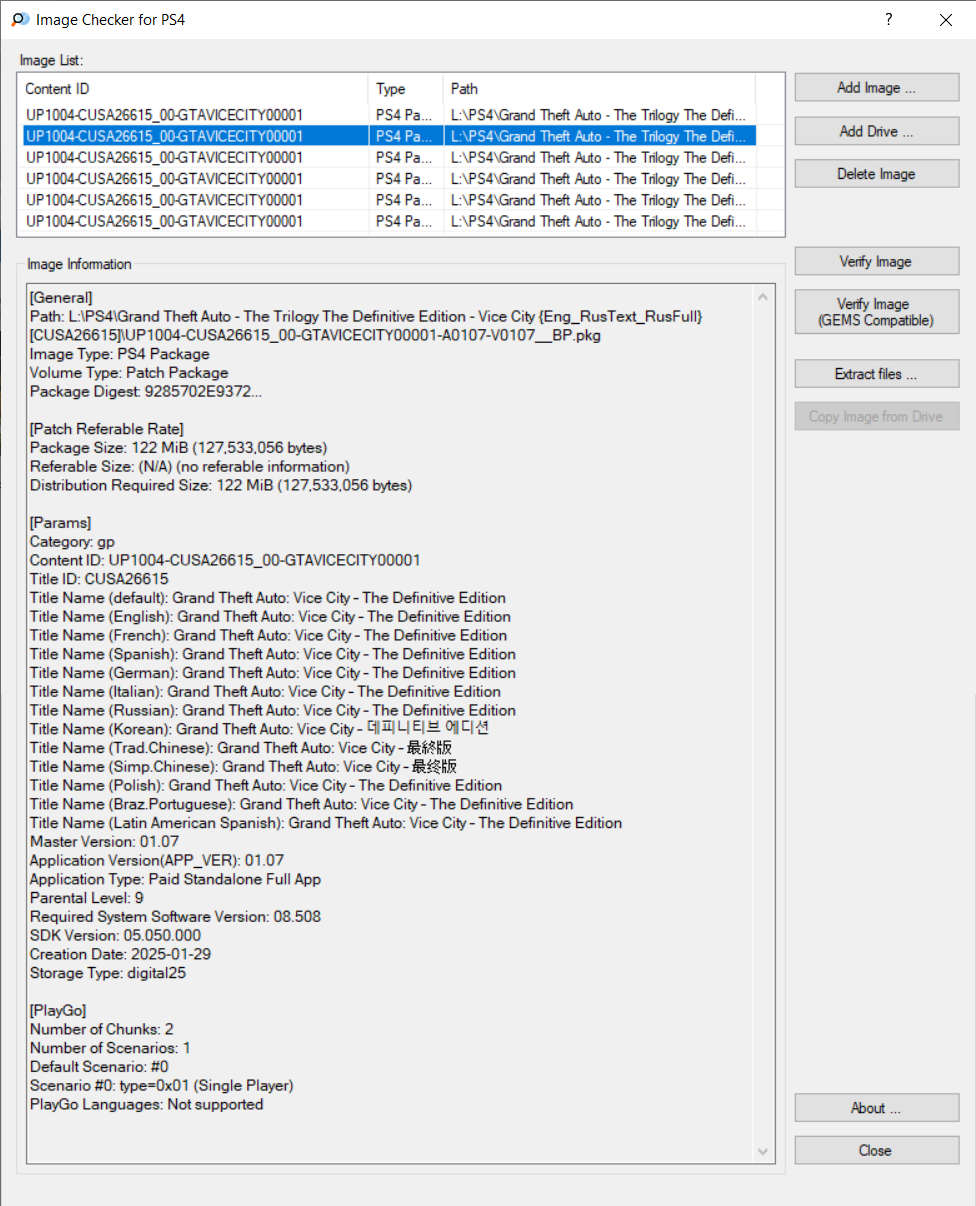The width and height of the screenshot is (976, 1206).
Task: Click the Title Name (Simp.Chinese) line
Action: point(243,767)
